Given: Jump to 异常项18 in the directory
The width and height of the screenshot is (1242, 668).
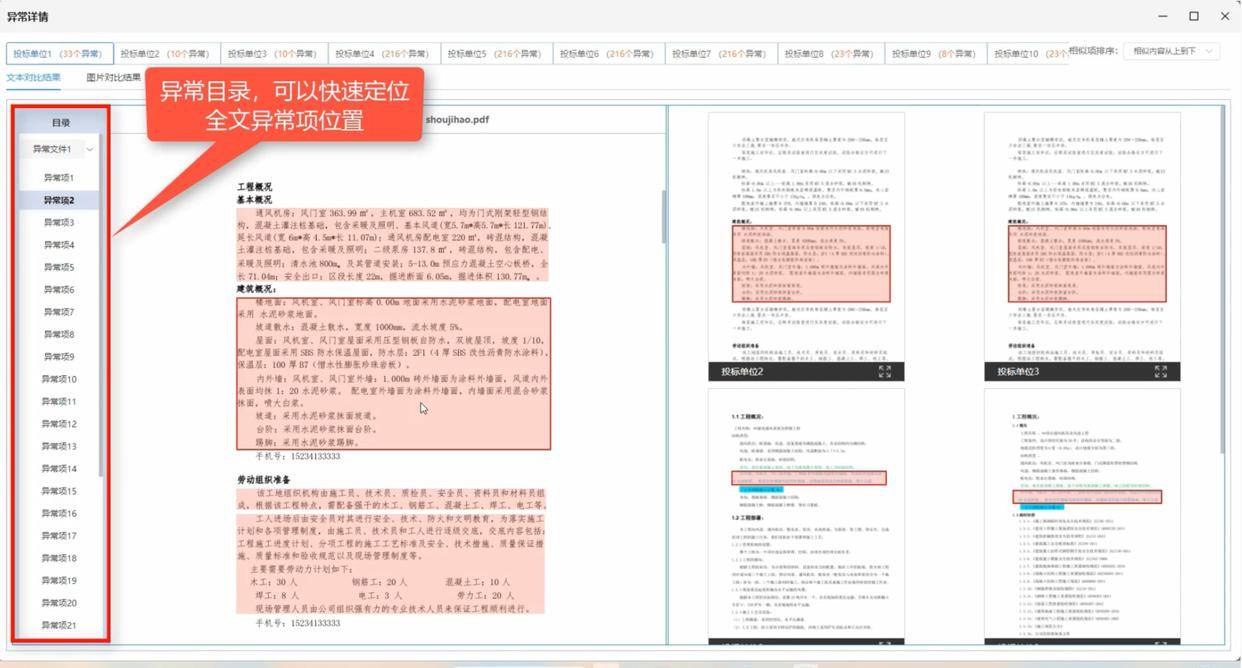Looking at the screenshot, I should 59,558.
